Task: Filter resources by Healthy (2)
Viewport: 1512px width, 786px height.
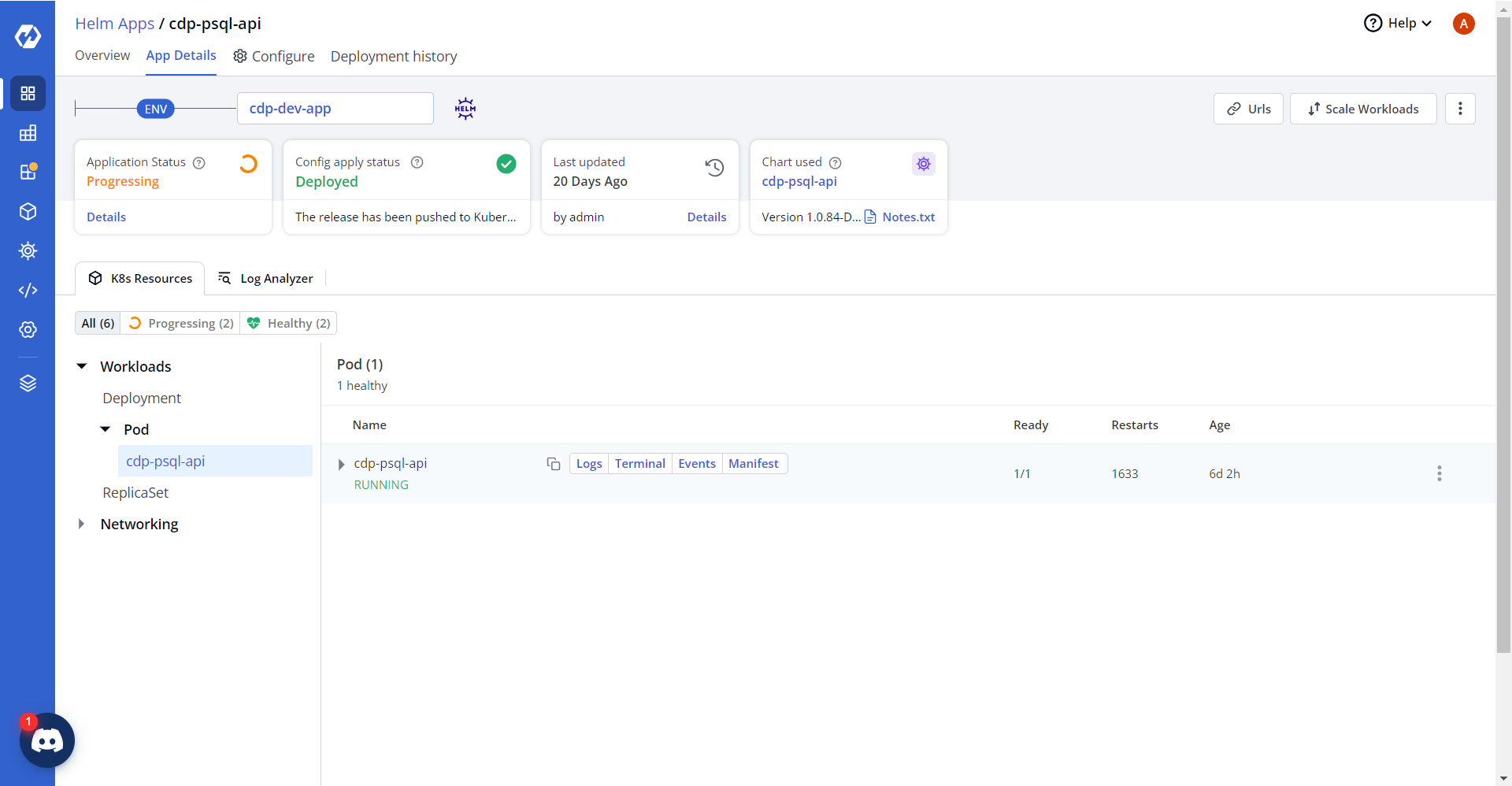Action: click(289, 323)
